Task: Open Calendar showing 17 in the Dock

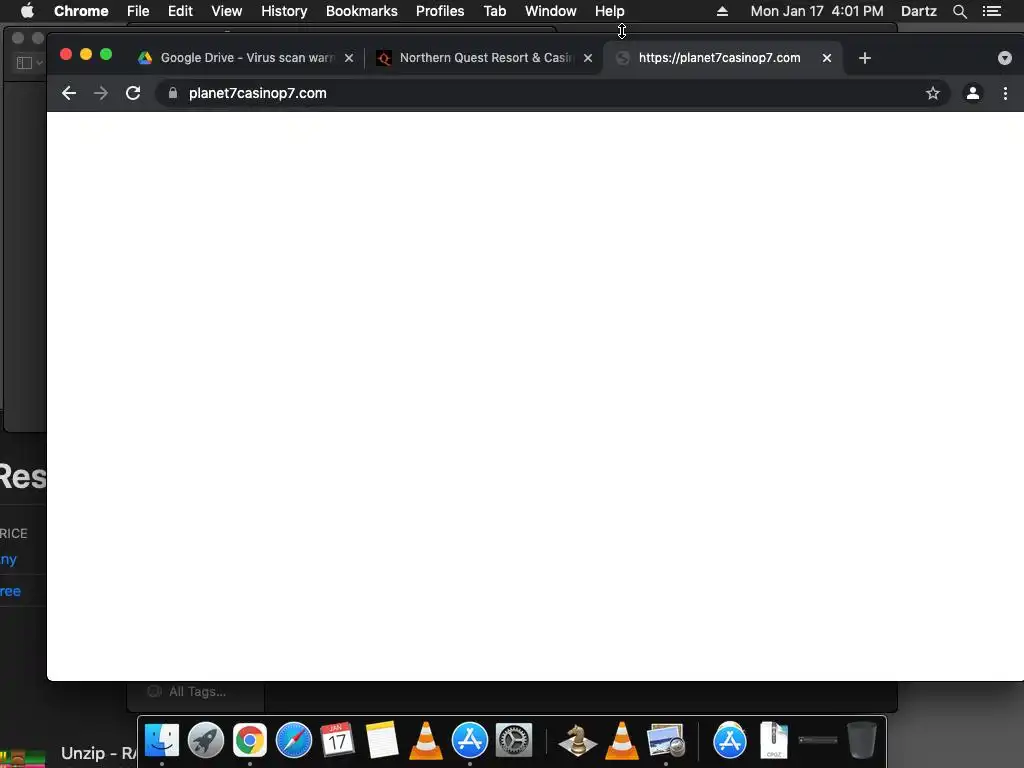Action: pos(337,741)
